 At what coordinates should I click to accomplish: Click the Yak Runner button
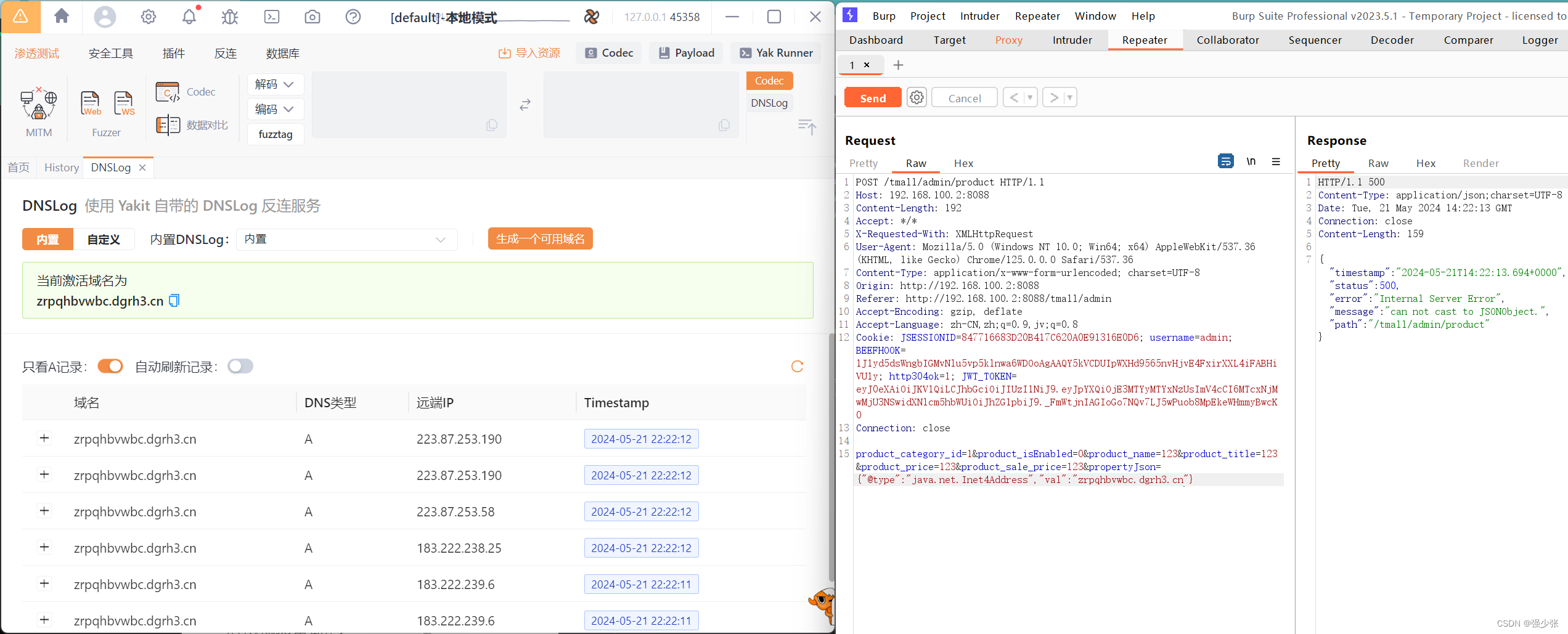pos(777,53)
